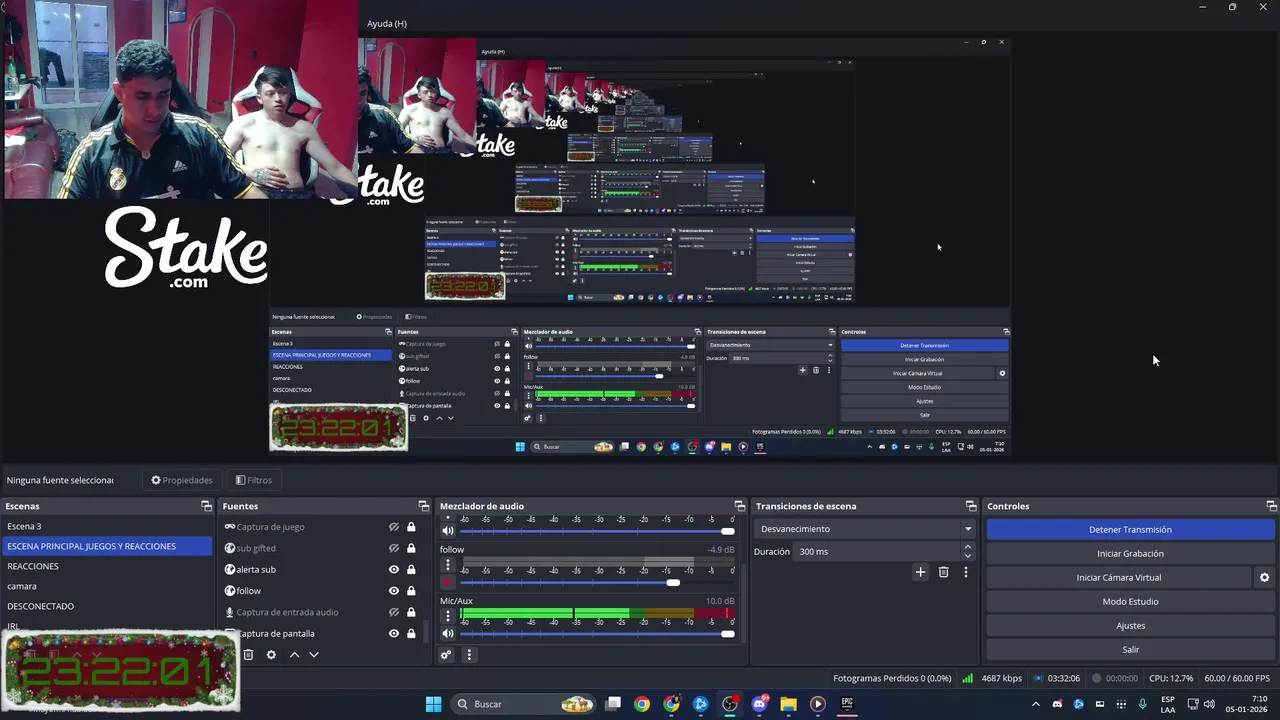Hide the follow source

point(394,591)
